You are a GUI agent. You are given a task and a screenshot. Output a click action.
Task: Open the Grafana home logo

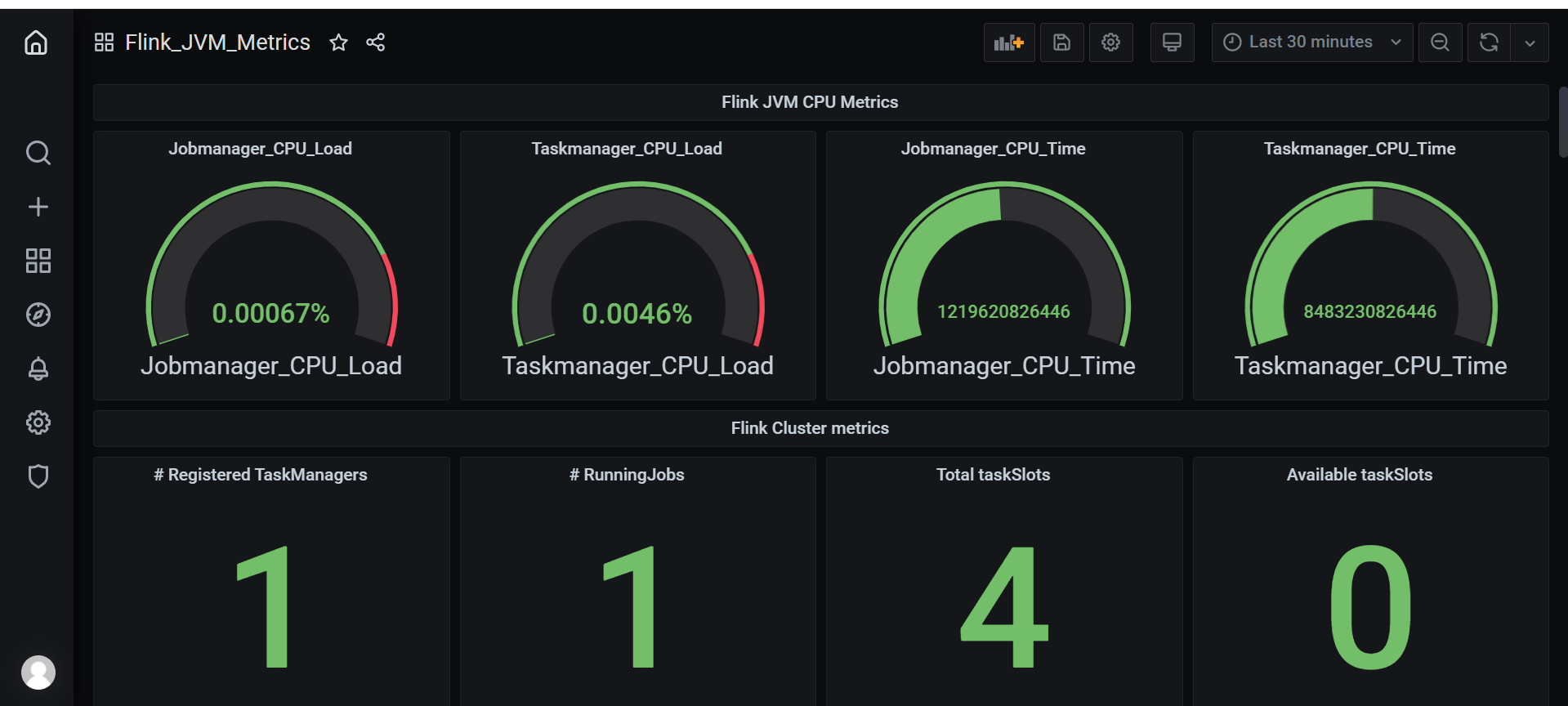(x=36, y=42)
